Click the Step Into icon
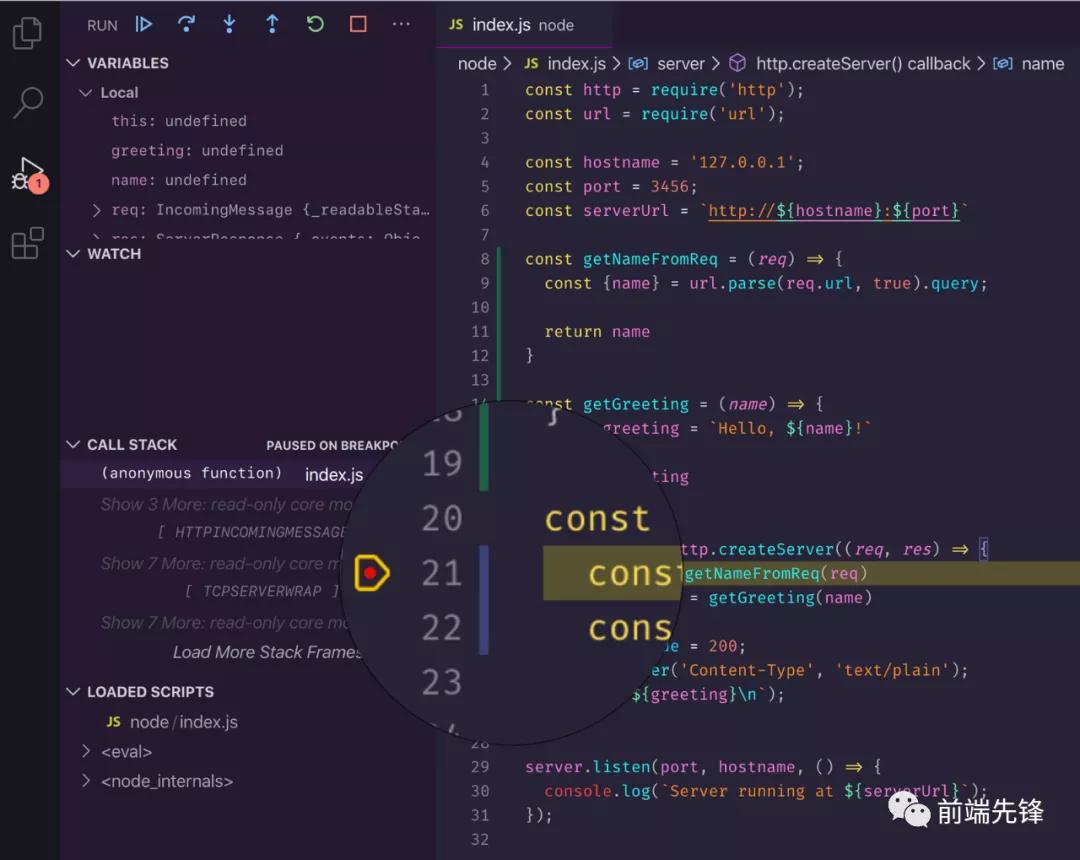 pyautogui.click(x=229, y=24)
